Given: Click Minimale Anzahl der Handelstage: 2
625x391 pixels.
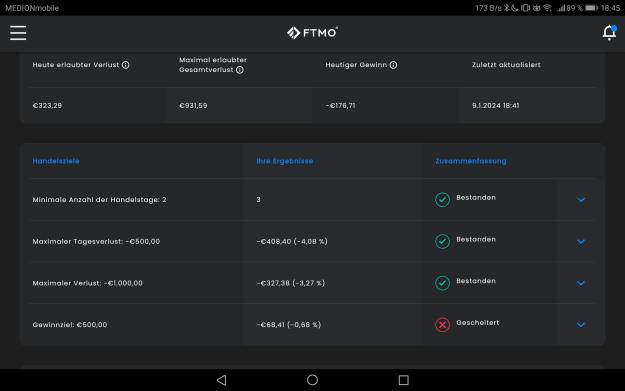Looking at the screenshot, I should 99,200.
